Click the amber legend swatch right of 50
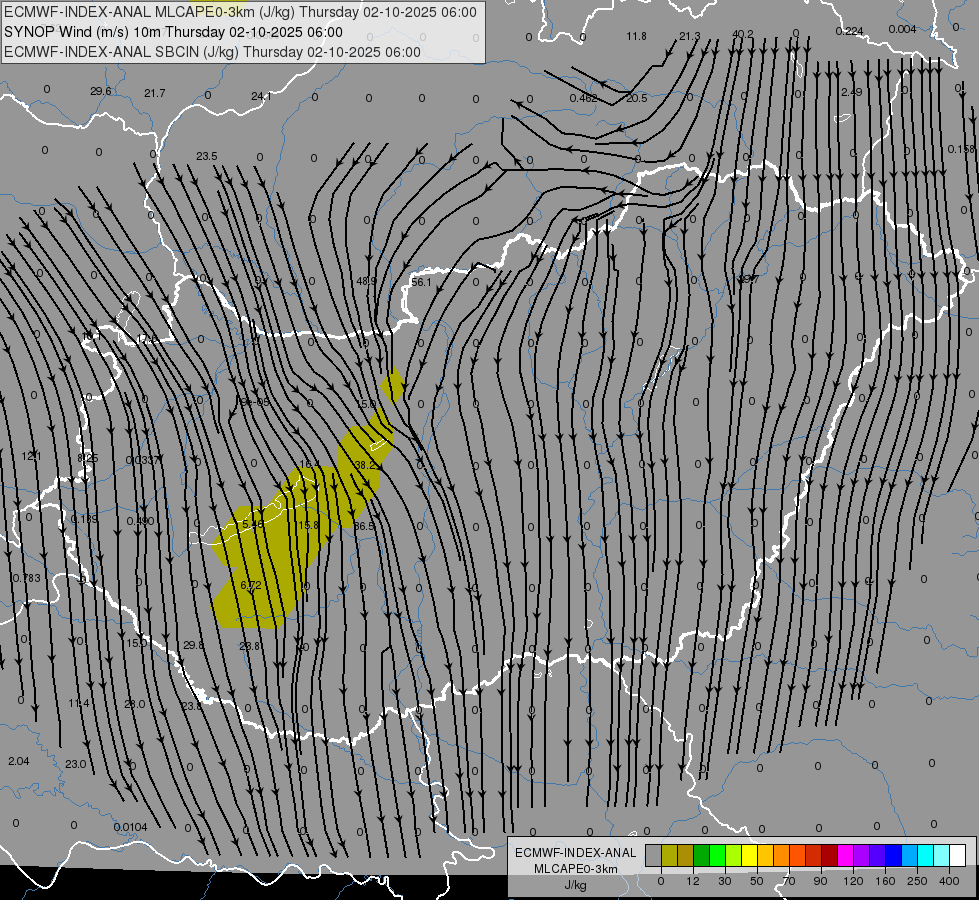Image resolution: width=979 pixels, height=900 pixels. [765, 856]
